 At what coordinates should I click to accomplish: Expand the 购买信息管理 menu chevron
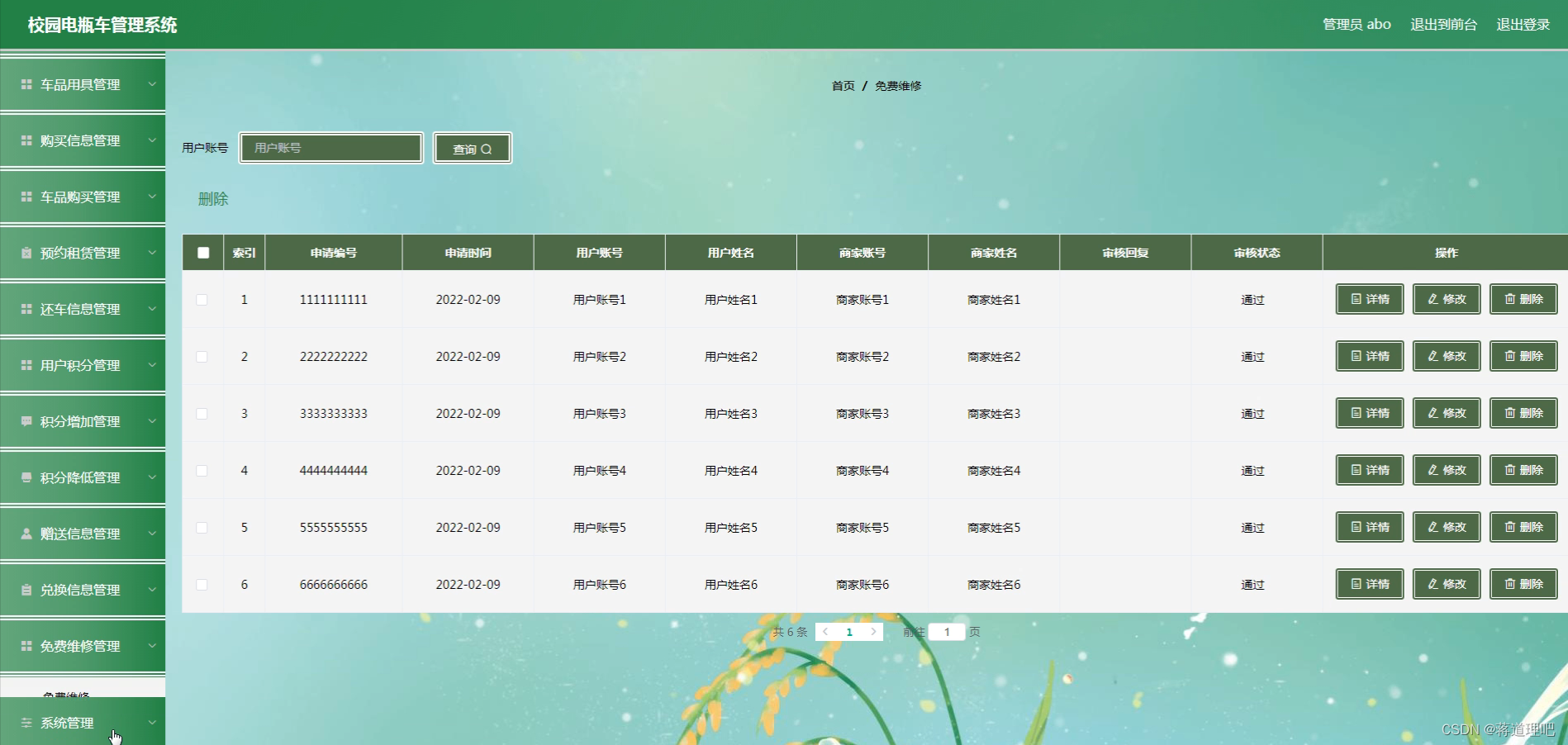click(151, 140)
